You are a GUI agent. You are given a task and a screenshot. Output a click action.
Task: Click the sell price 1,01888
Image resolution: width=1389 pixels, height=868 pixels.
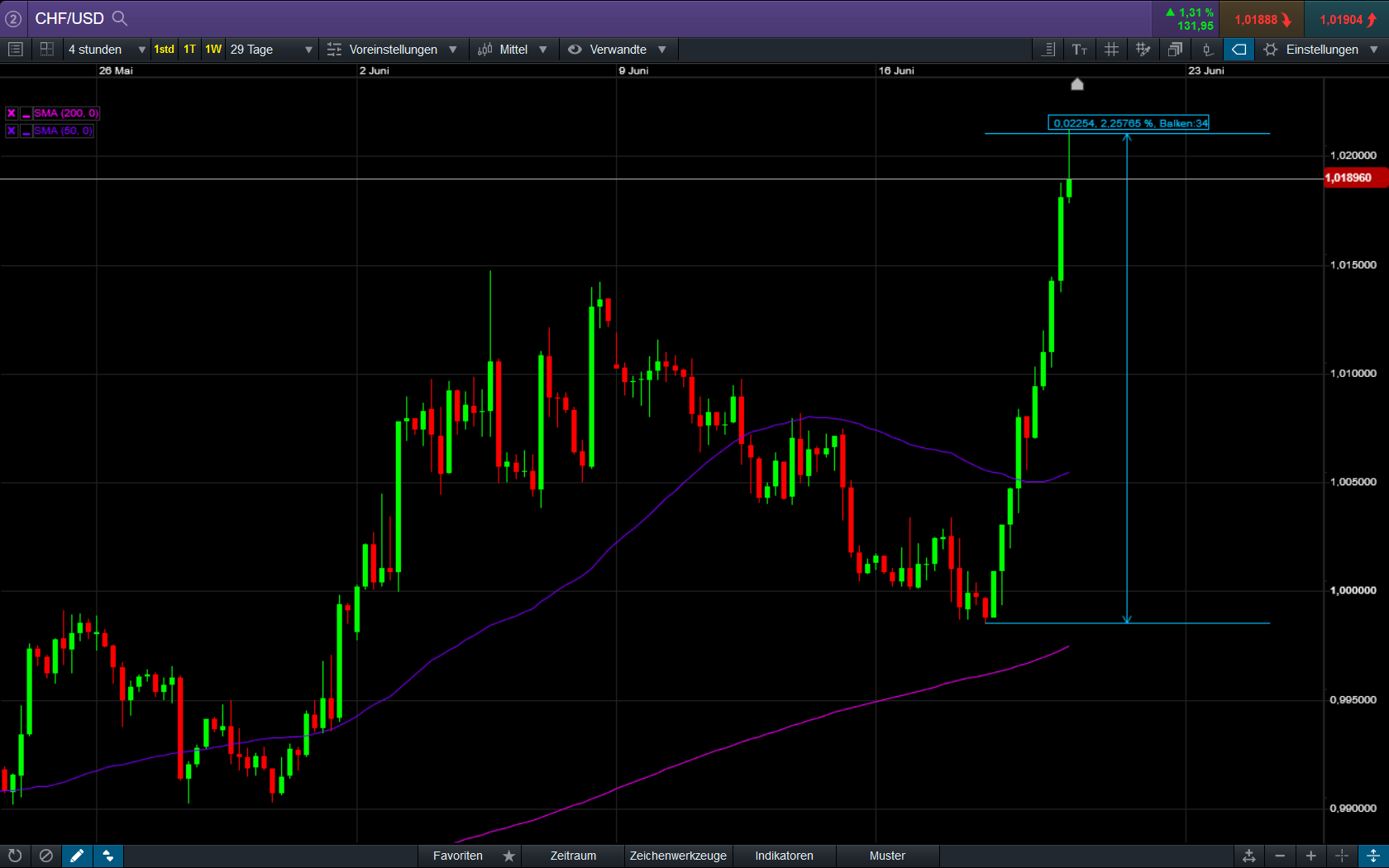tap(1262, 19)
